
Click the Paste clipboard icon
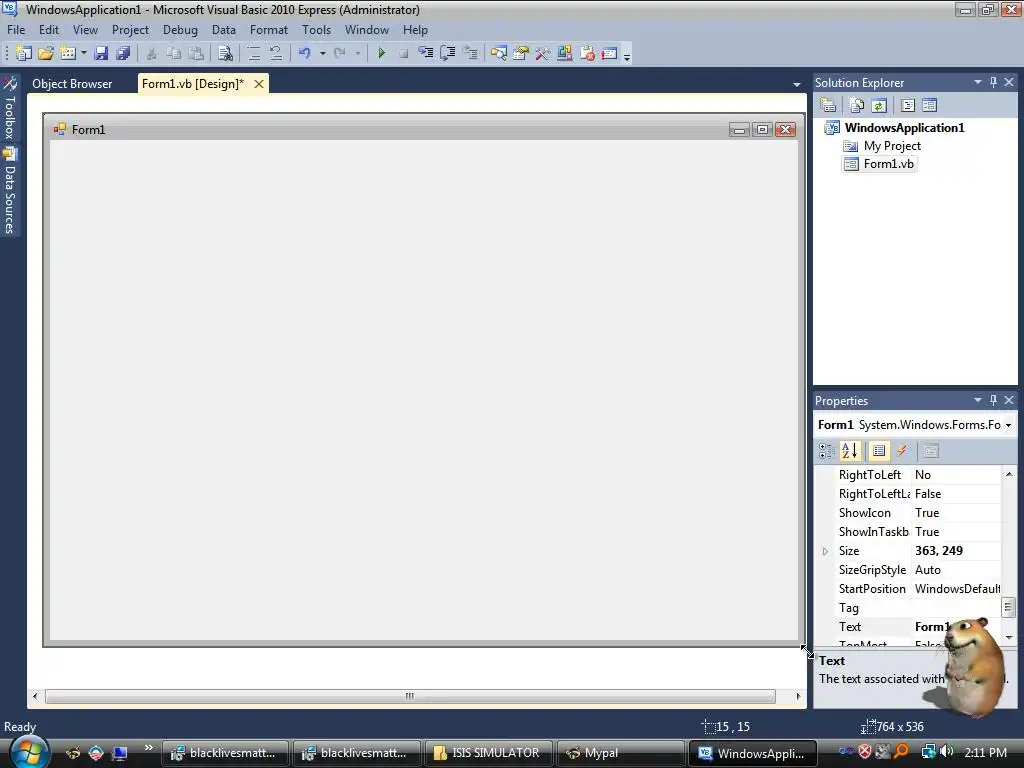click(196, 54)
